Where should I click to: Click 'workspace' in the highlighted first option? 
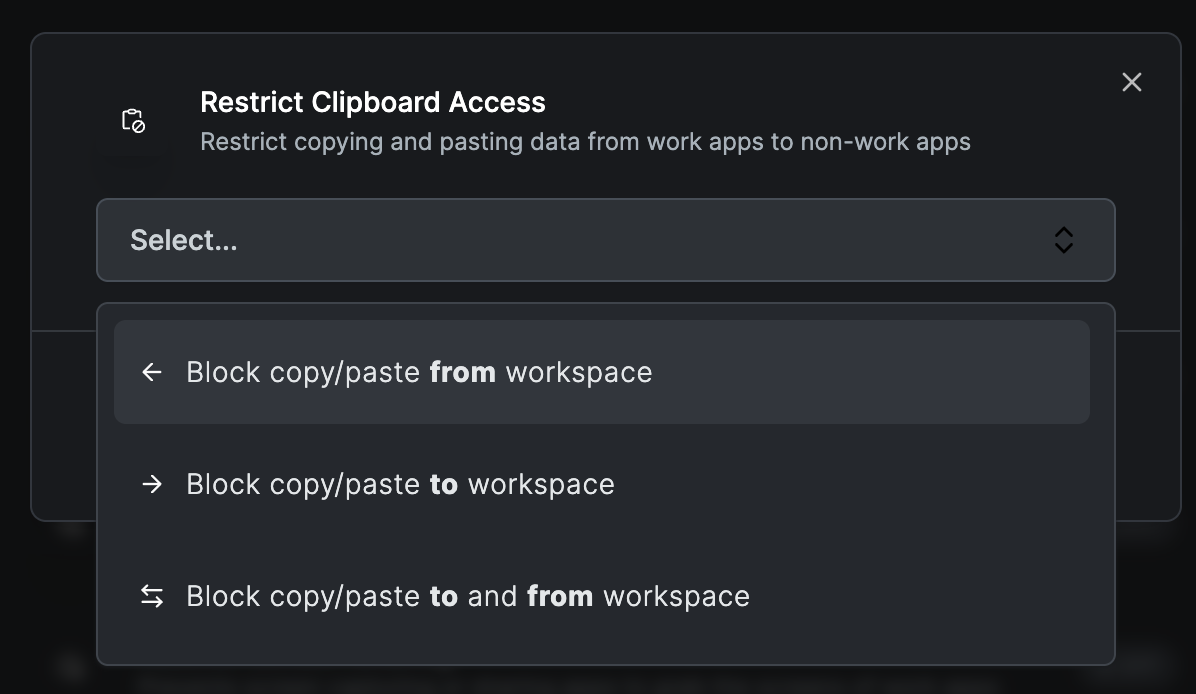(579, 372)
